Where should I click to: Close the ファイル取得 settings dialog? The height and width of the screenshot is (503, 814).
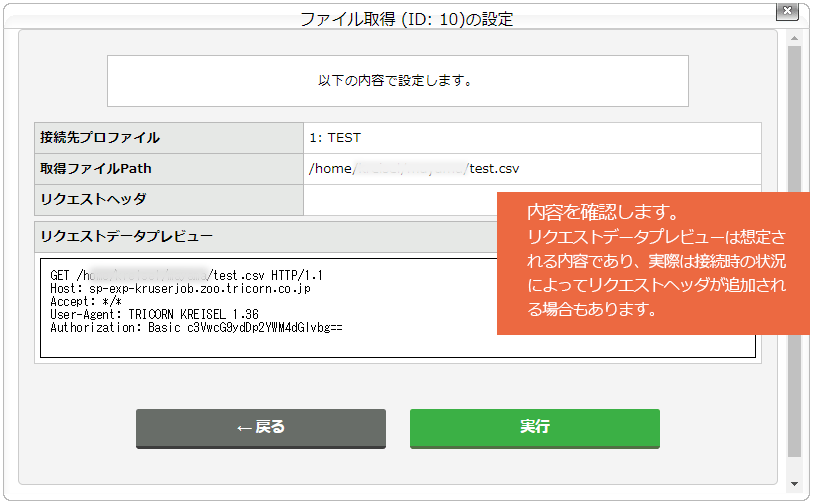pyautogui.click(x=787, y=10)
